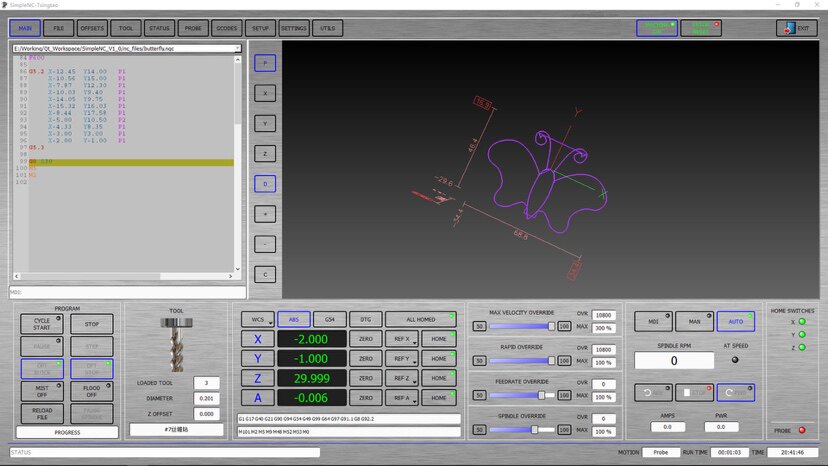Zoom out with the minus button
The width and height of the screenshot is (828, 466).
[x=265, y=244]
